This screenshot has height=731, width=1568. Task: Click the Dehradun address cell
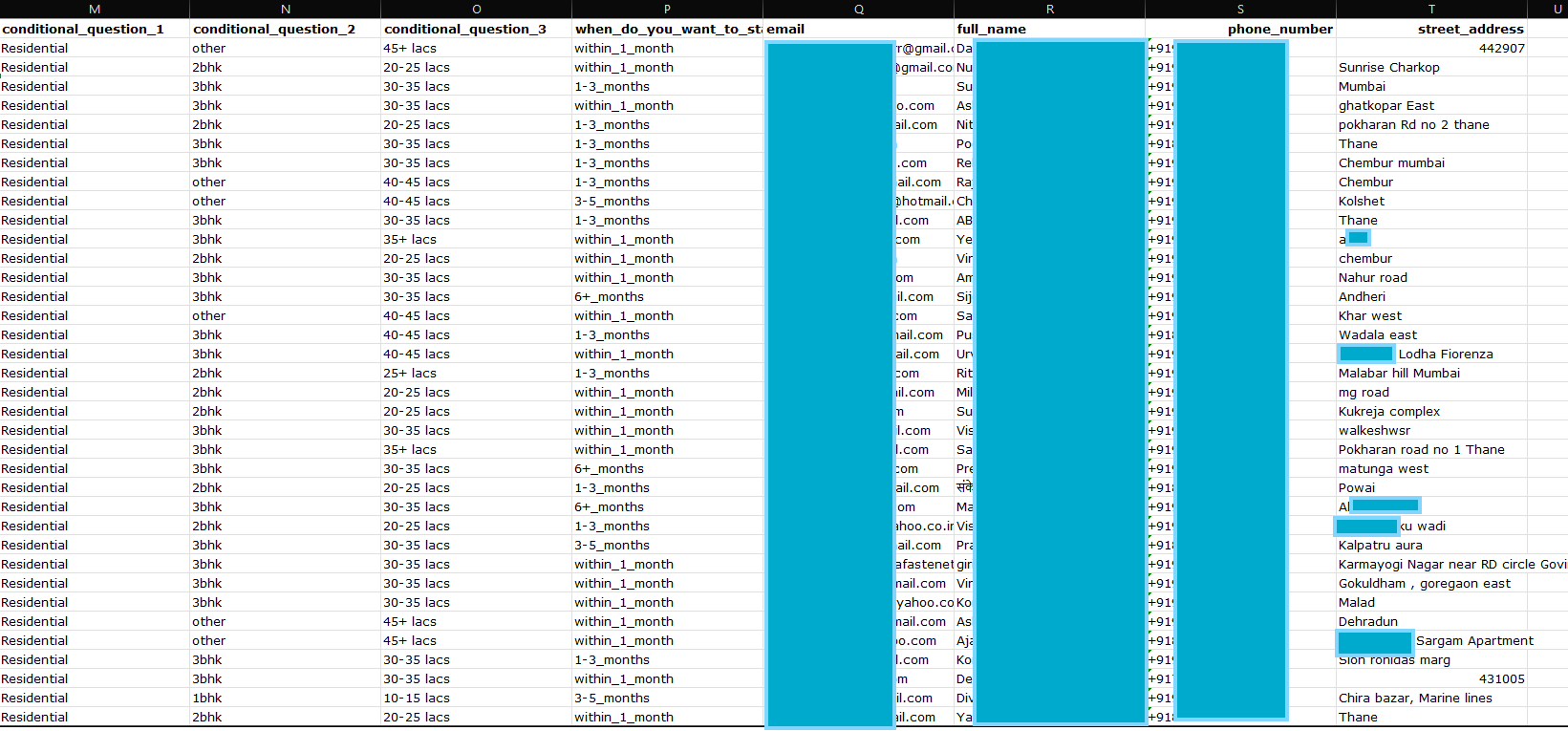[x=1432, y=621]
